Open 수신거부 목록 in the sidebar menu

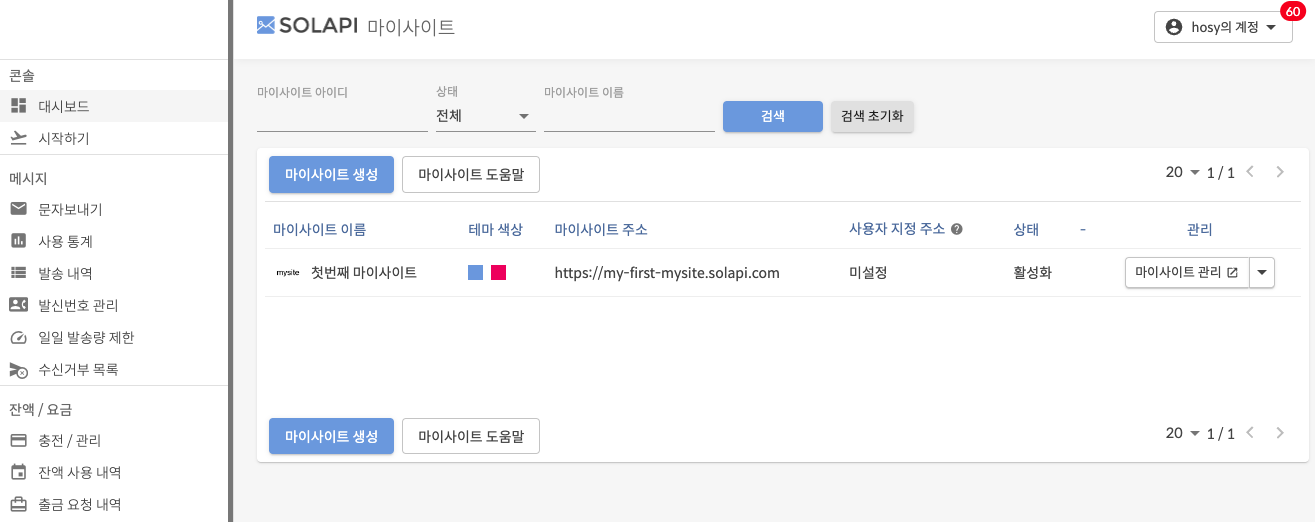(78, 369)
